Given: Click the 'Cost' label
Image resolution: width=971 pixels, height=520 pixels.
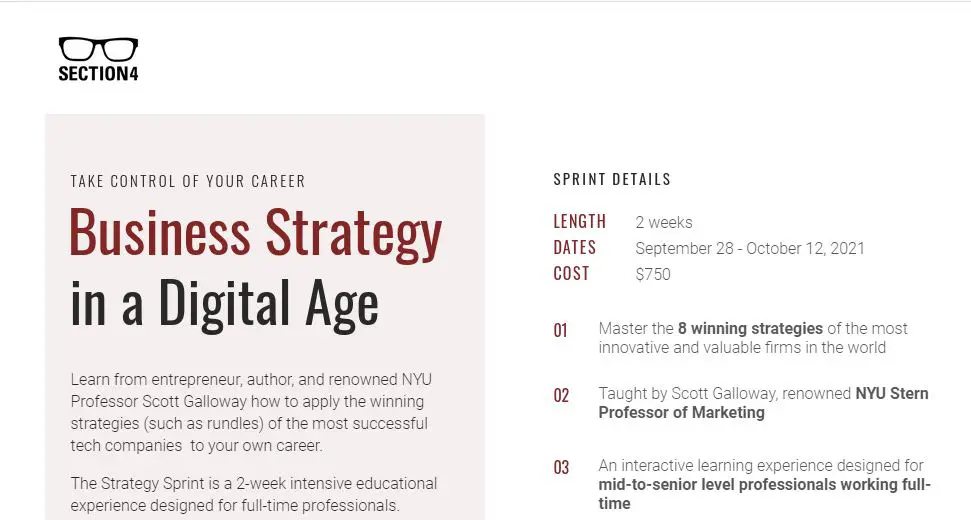Looking at the screenshot, I should (571, 273).
